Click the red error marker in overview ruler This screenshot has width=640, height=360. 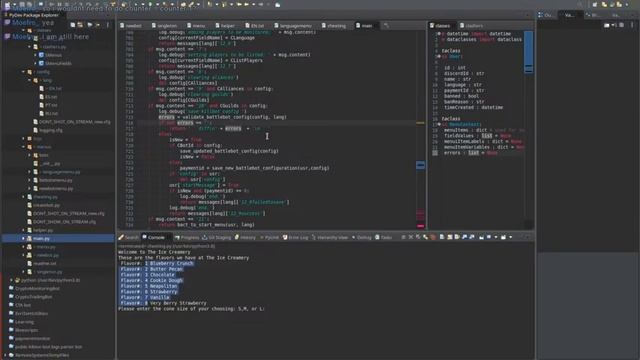[420, 226]
